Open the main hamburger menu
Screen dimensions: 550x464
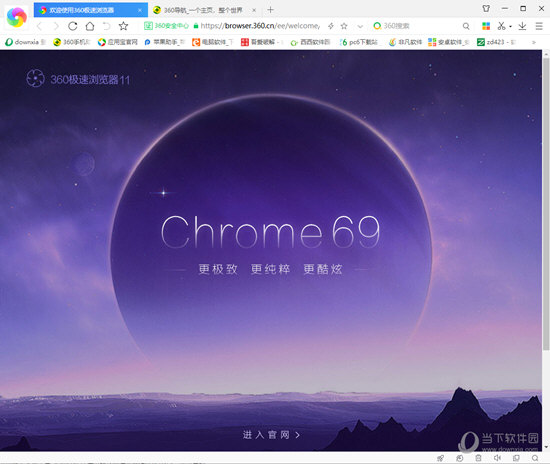coord(539,26)
